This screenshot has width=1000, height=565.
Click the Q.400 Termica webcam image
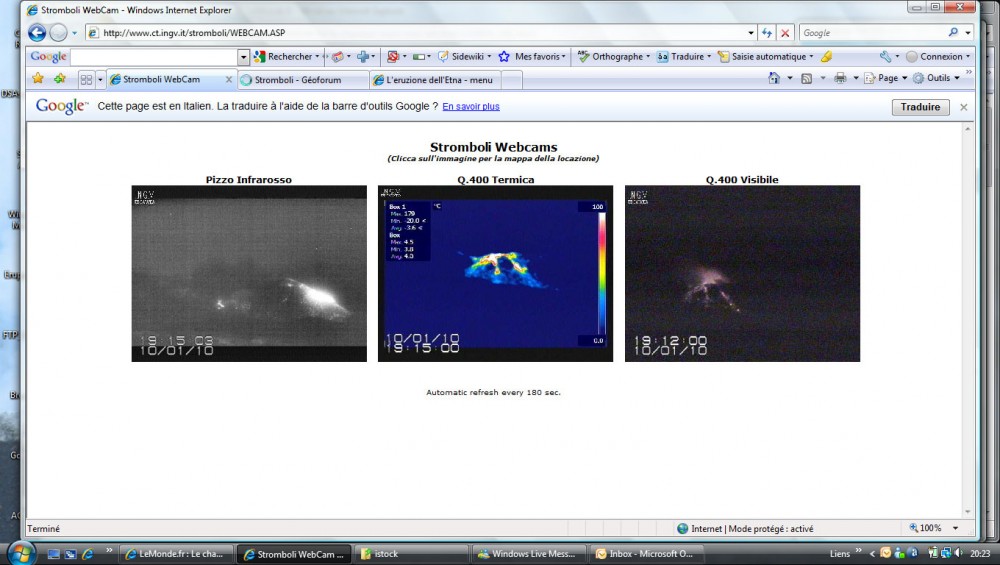pyautogui.click(x=495, y=273)
